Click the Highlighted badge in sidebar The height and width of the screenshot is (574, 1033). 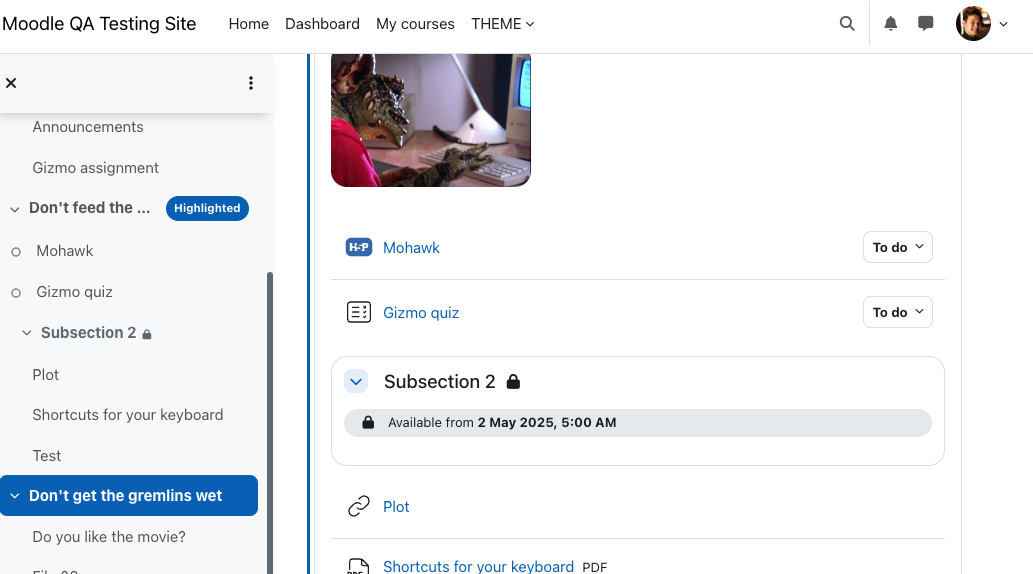pyautogui.click(x=207, y=208)
